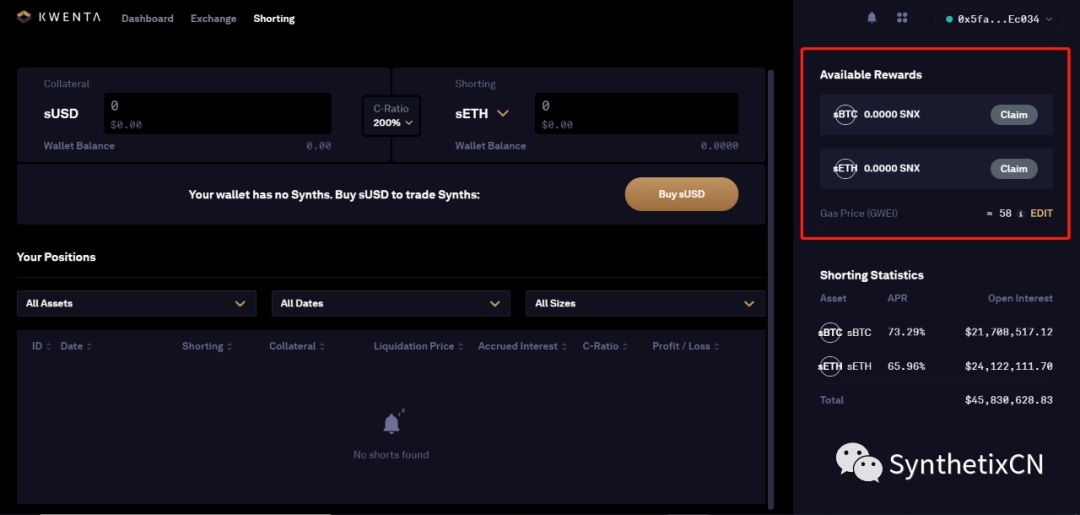Click the Buy sUSD button
Image resolution: width=1080 pixels, height=515 pixels.
pyautogui.click(x=681, y=194)
